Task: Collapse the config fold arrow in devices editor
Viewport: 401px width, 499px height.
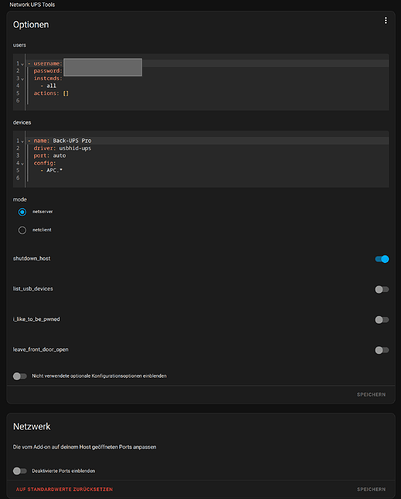Action: 22,163
